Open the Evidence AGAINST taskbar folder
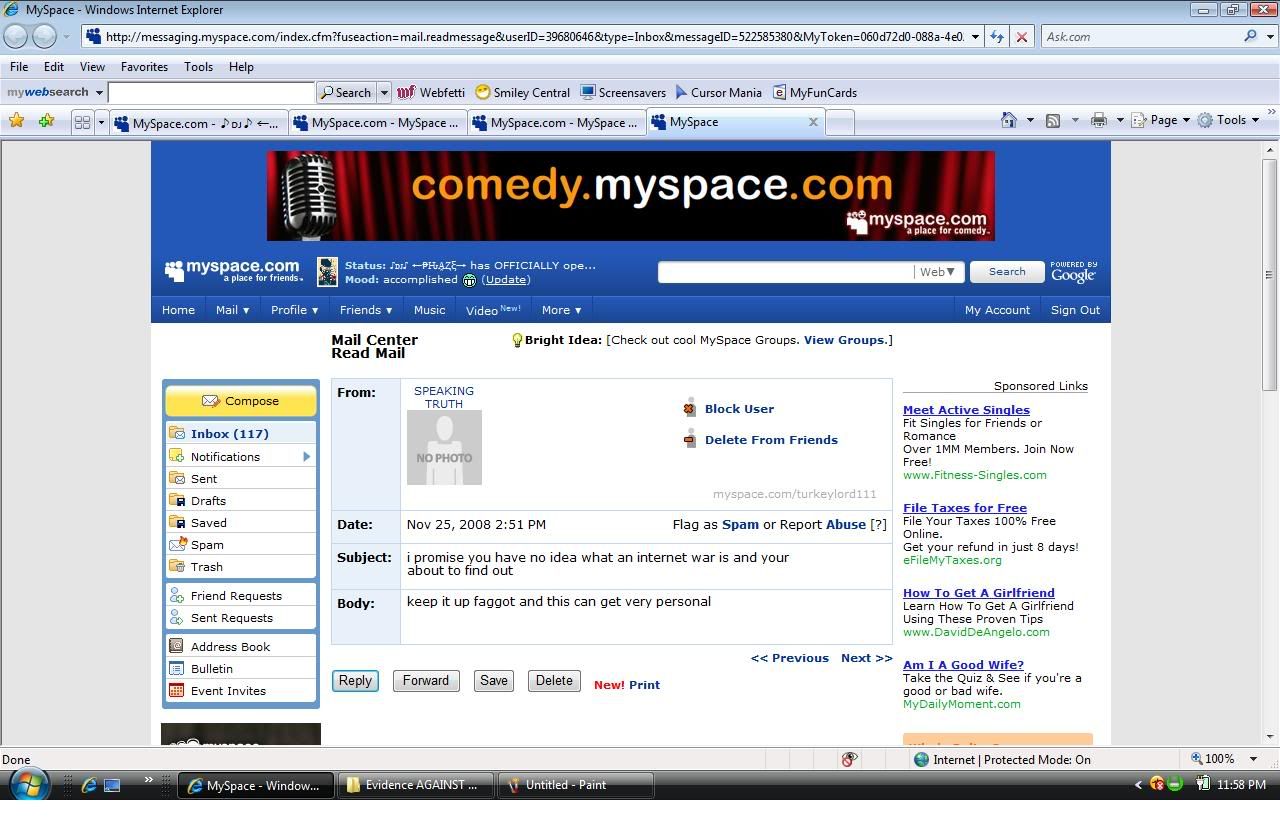Viewport: 1280px width, 827px height. pos(417,785)
